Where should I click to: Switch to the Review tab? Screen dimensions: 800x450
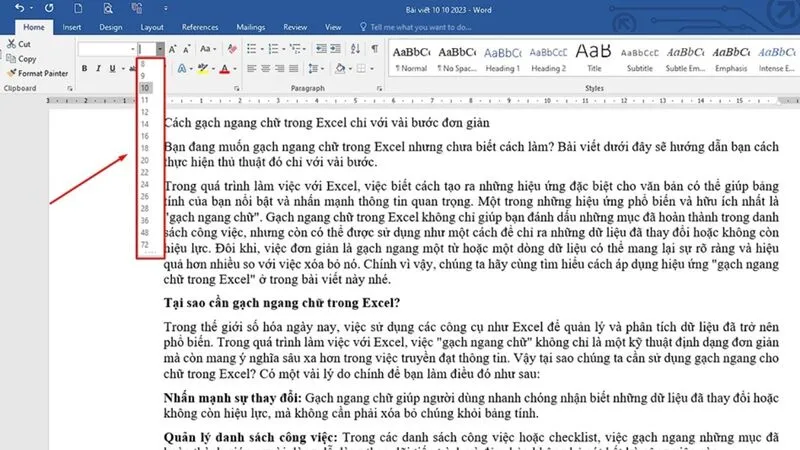tap(295, 27)
